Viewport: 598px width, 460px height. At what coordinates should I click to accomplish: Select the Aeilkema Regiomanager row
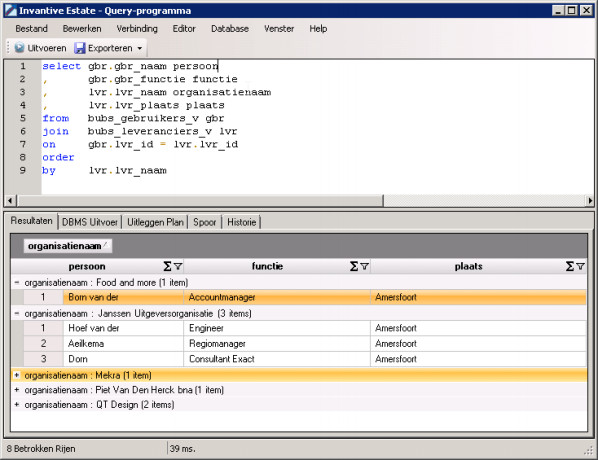(299, 344)
